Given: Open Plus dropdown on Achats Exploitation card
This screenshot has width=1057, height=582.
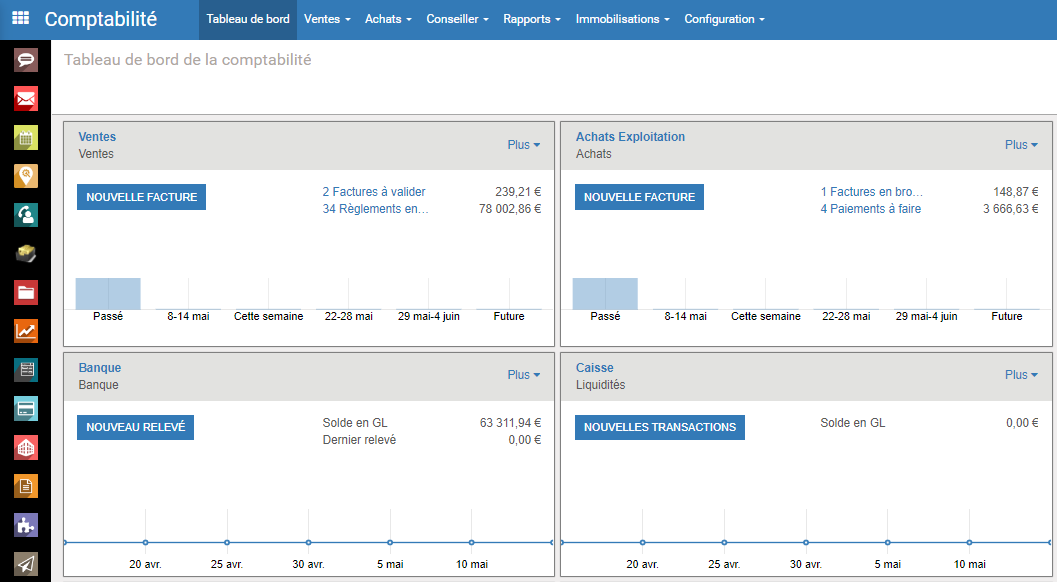Looking at the screenshot, I should [1021, 145].
